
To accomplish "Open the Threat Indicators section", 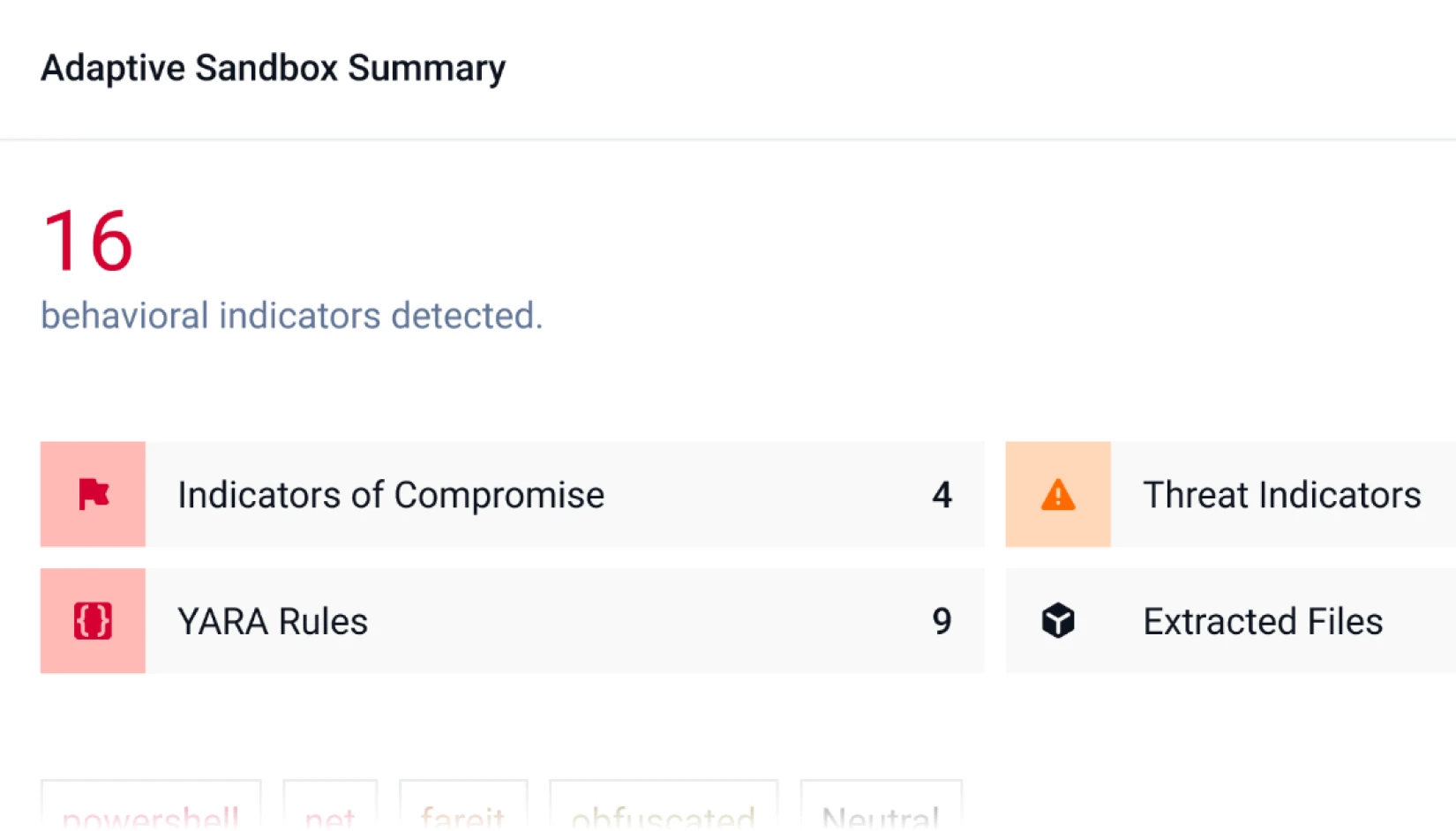I will point(1281,495).
